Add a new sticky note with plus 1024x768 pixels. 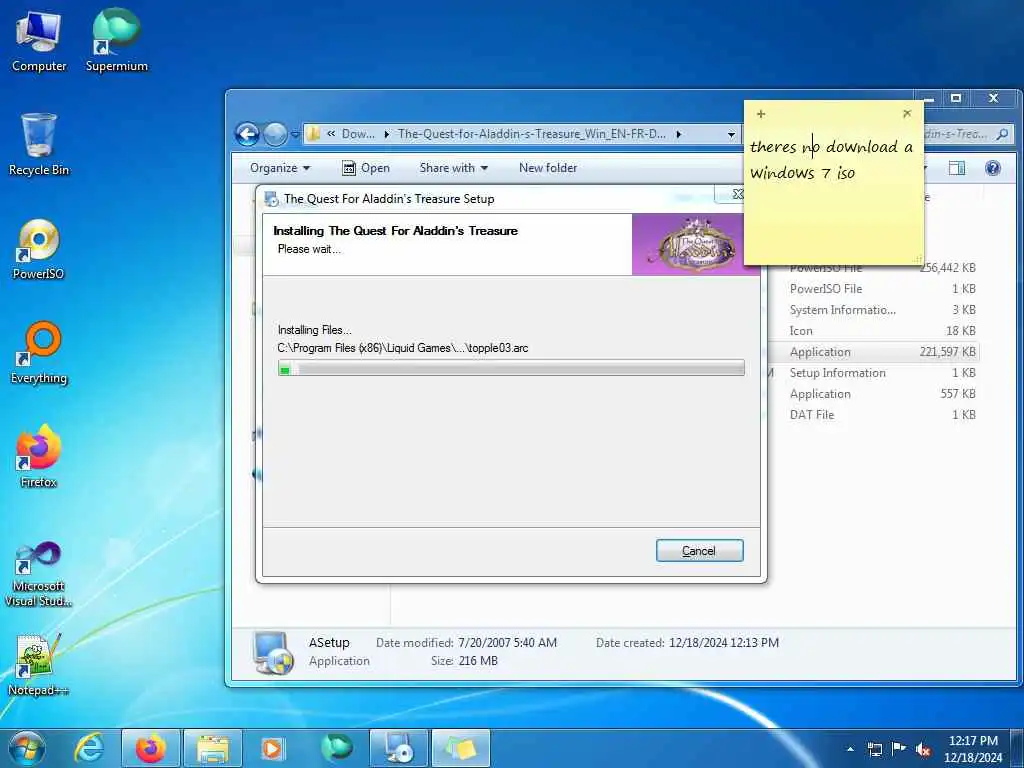point(761,114)
